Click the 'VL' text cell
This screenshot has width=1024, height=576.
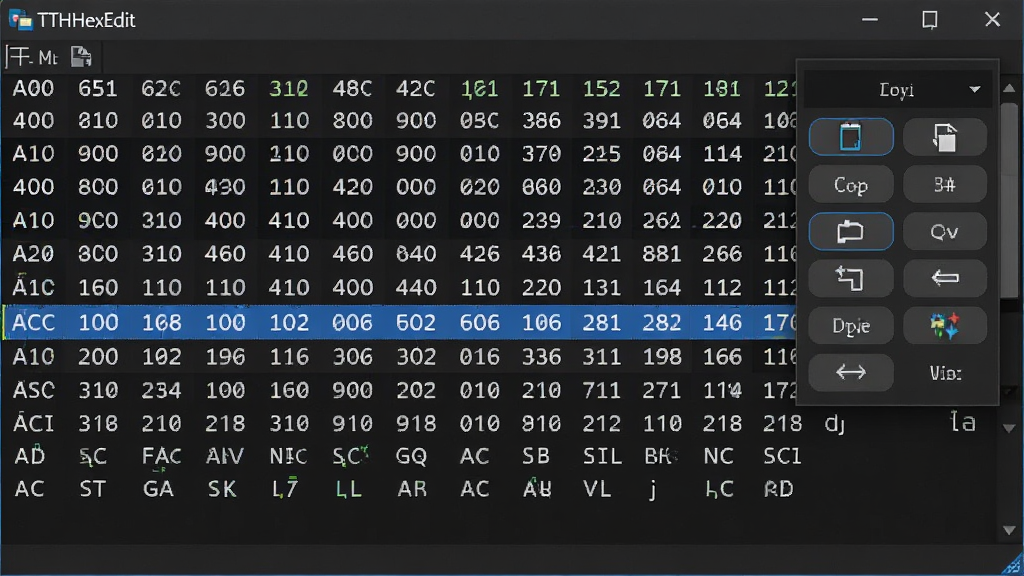click(x=598, y=488)
